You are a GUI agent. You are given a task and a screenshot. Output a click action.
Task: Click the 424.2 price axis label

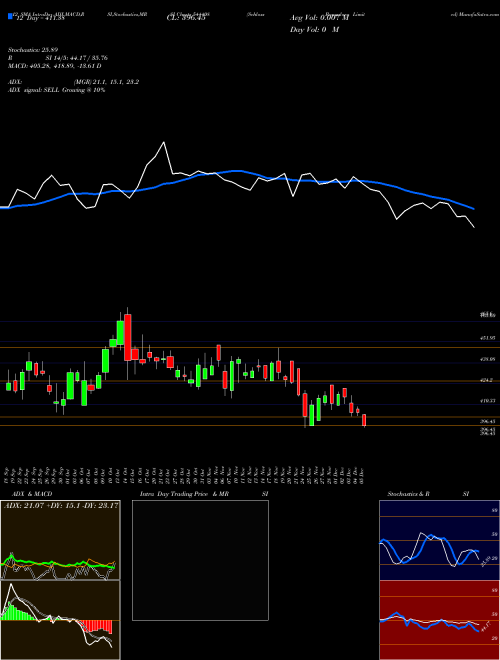[x=489, y=380]
